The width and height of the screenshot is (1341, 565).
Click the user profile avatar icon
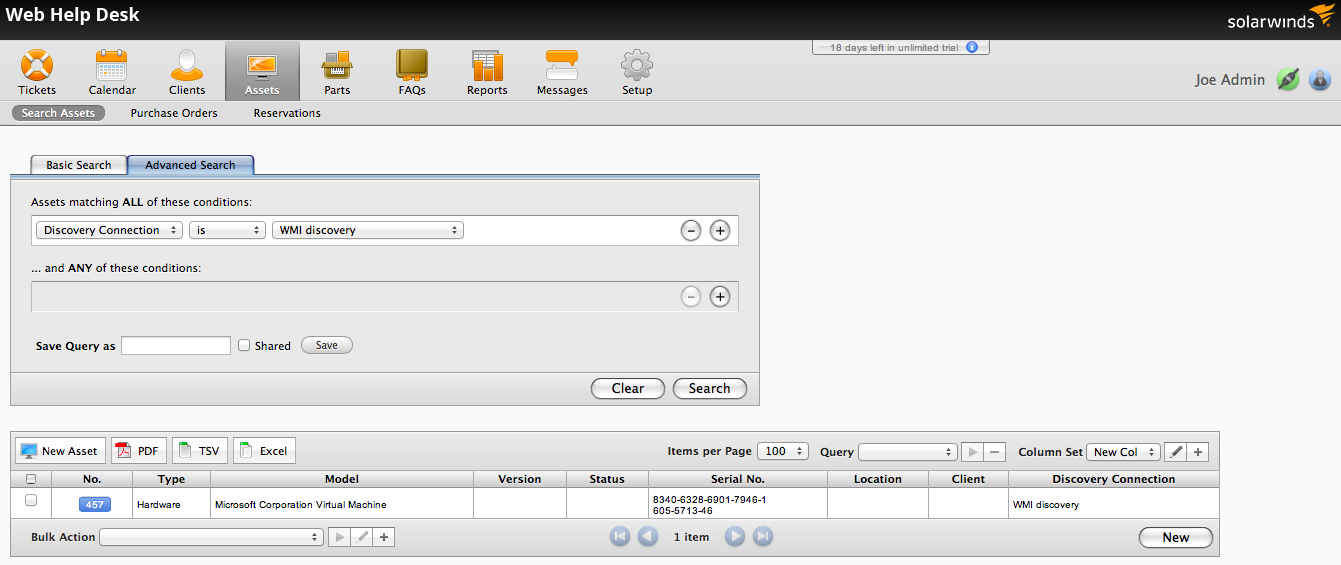tap(1320, 80)
